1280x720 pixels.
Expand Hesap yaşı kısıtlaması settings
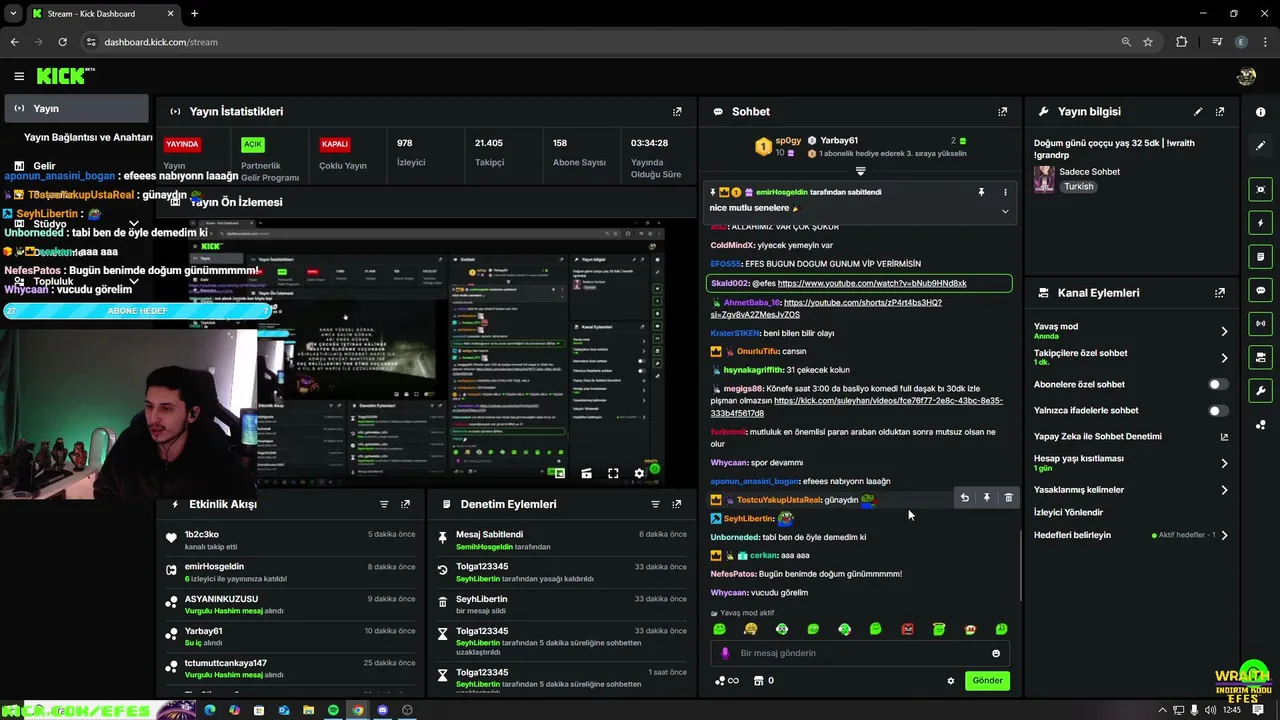click(1224, 463)
